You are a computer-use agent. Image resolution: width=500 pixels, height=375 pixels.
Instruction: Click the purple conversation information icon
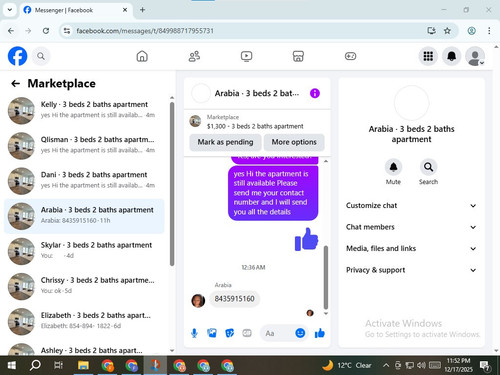[315, 93]
